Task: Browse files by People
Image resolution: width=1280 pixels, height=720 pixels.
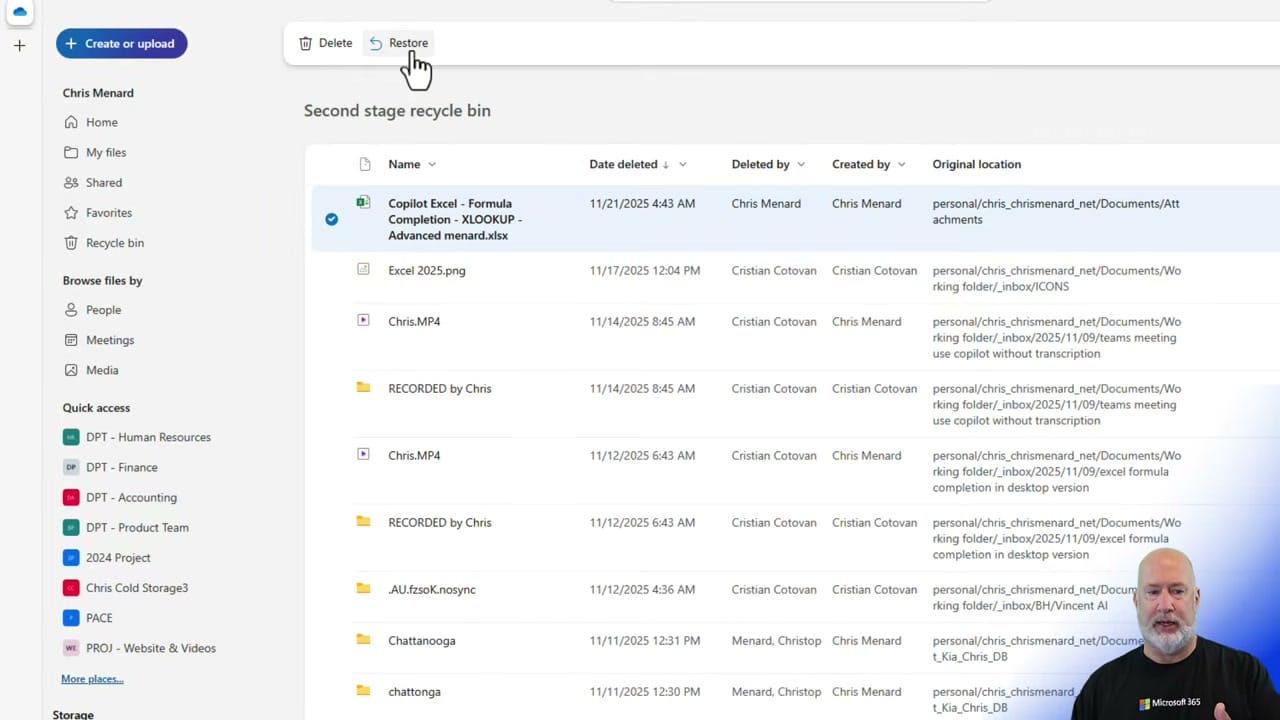Action: point(103,310)
